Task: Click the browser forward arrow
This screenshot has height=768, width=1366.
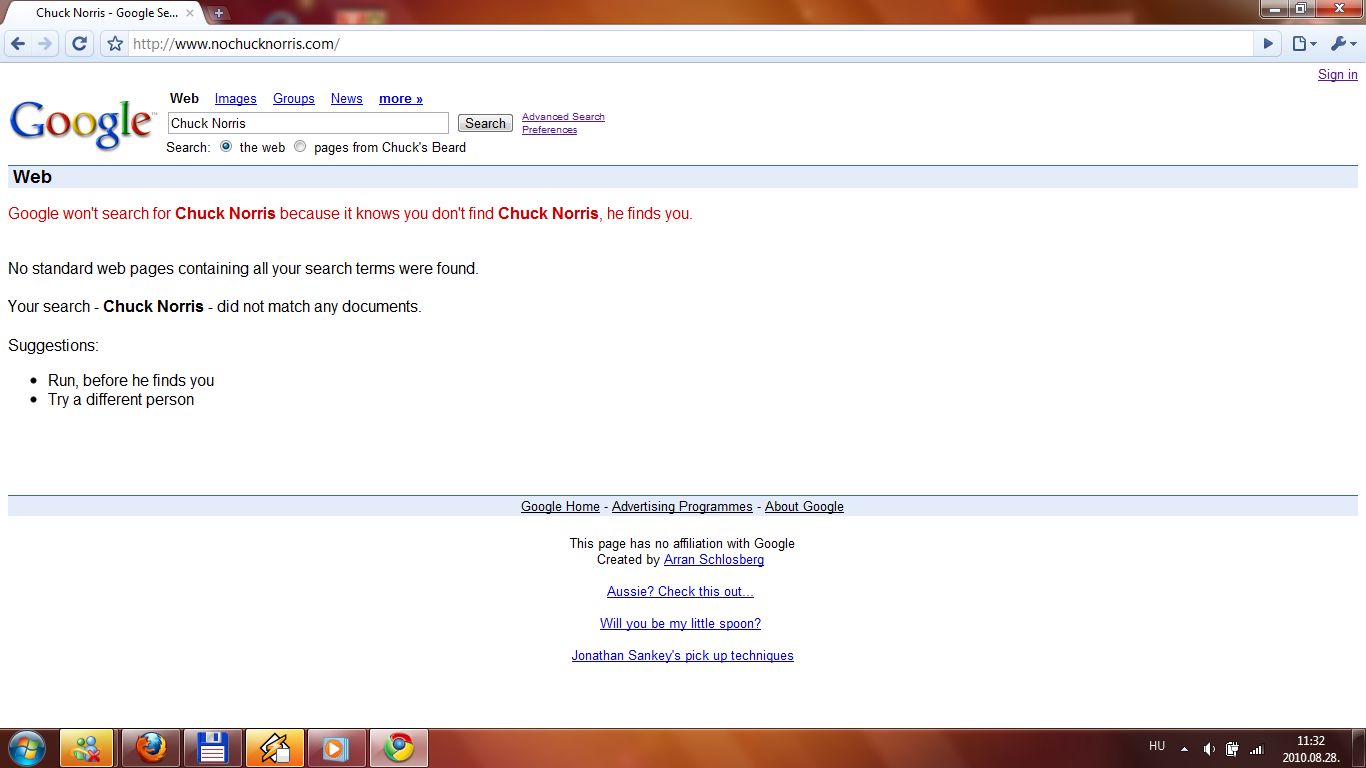Action: pos(45,44)
